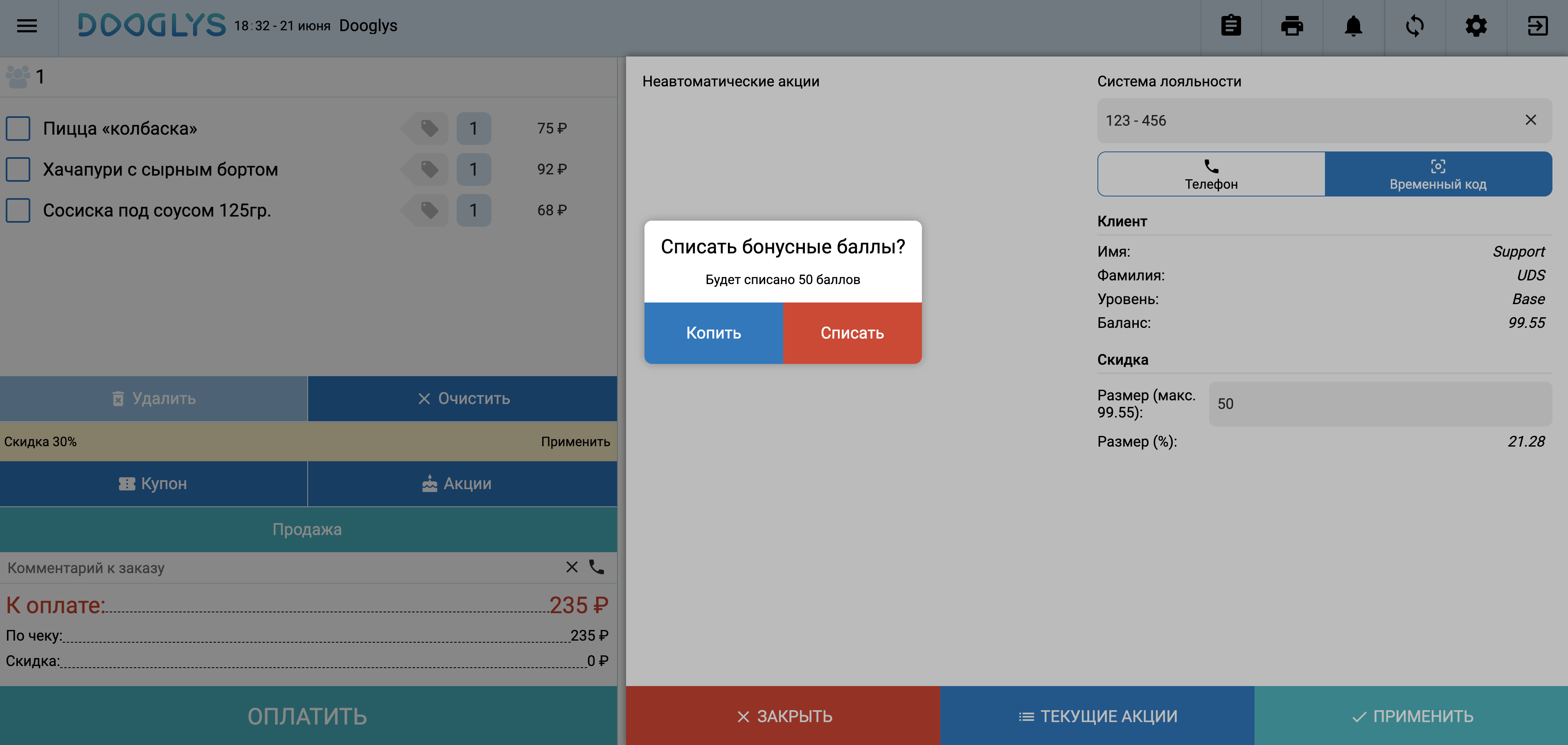Screen dimensions: 1568x745
Task: Click the price 68 ₽ of Сосиска
Action: click(x=552, y=210)
